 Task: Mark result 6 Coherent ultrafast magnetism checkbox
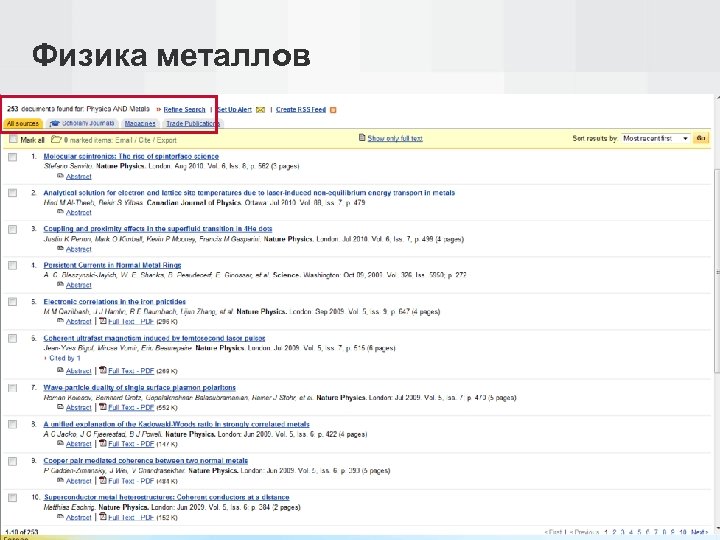pyautogui.click(x=12, y=338)
